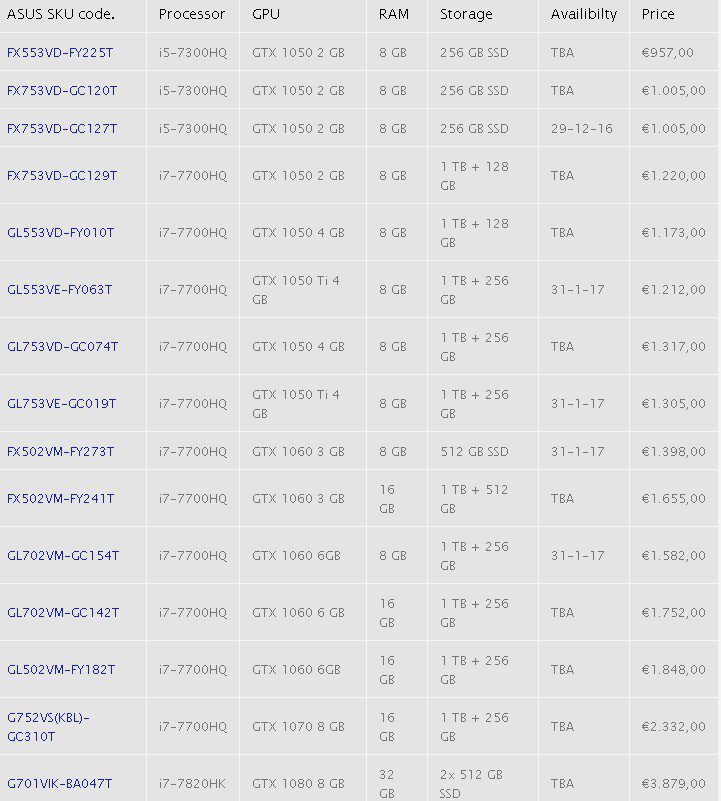This screenshot has width=721, height=801.
Task: Open the G701VIK-BA047T SKU link
Action: tap(60, 784)
